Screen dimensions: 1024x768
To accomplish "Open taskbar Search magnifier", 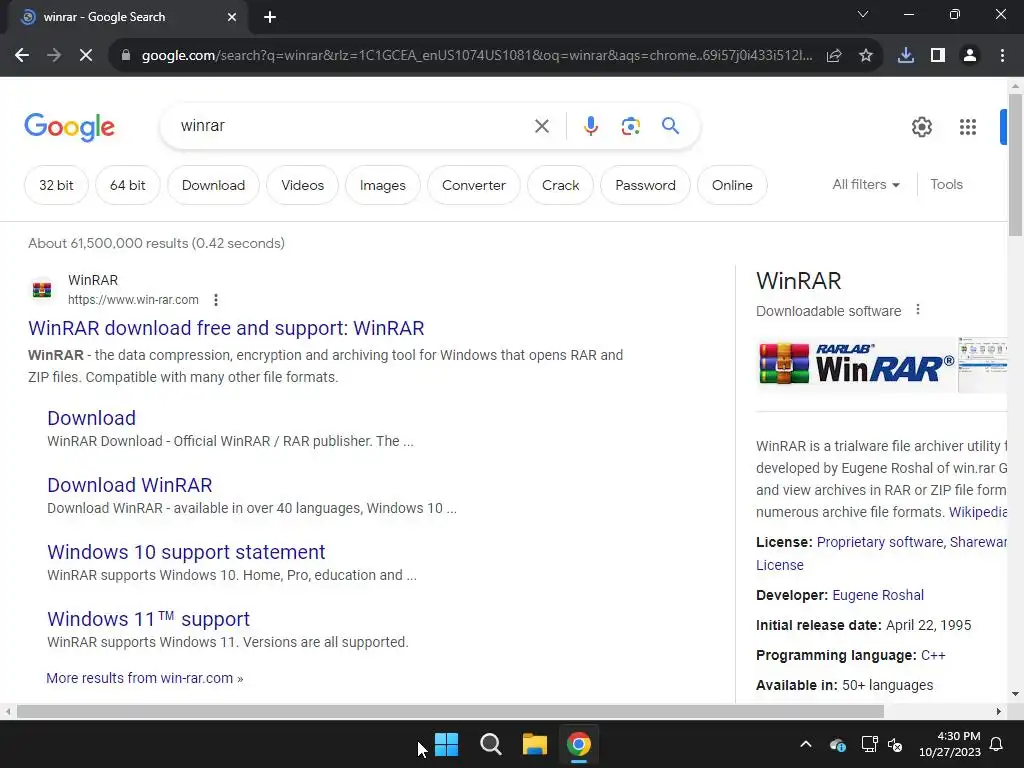I will (x=490, y=744).
